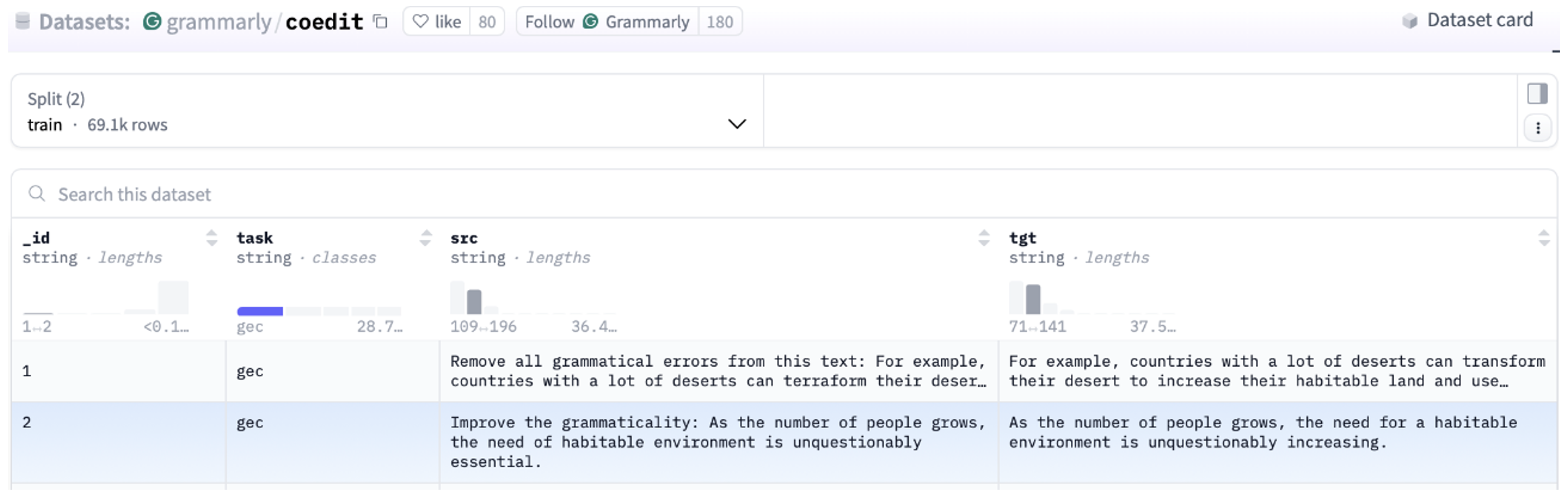Screen dimensions: 1568x495
Task: Copy the dataset name with copy icon
Action: pyautogui.click(x=381, y=22)
